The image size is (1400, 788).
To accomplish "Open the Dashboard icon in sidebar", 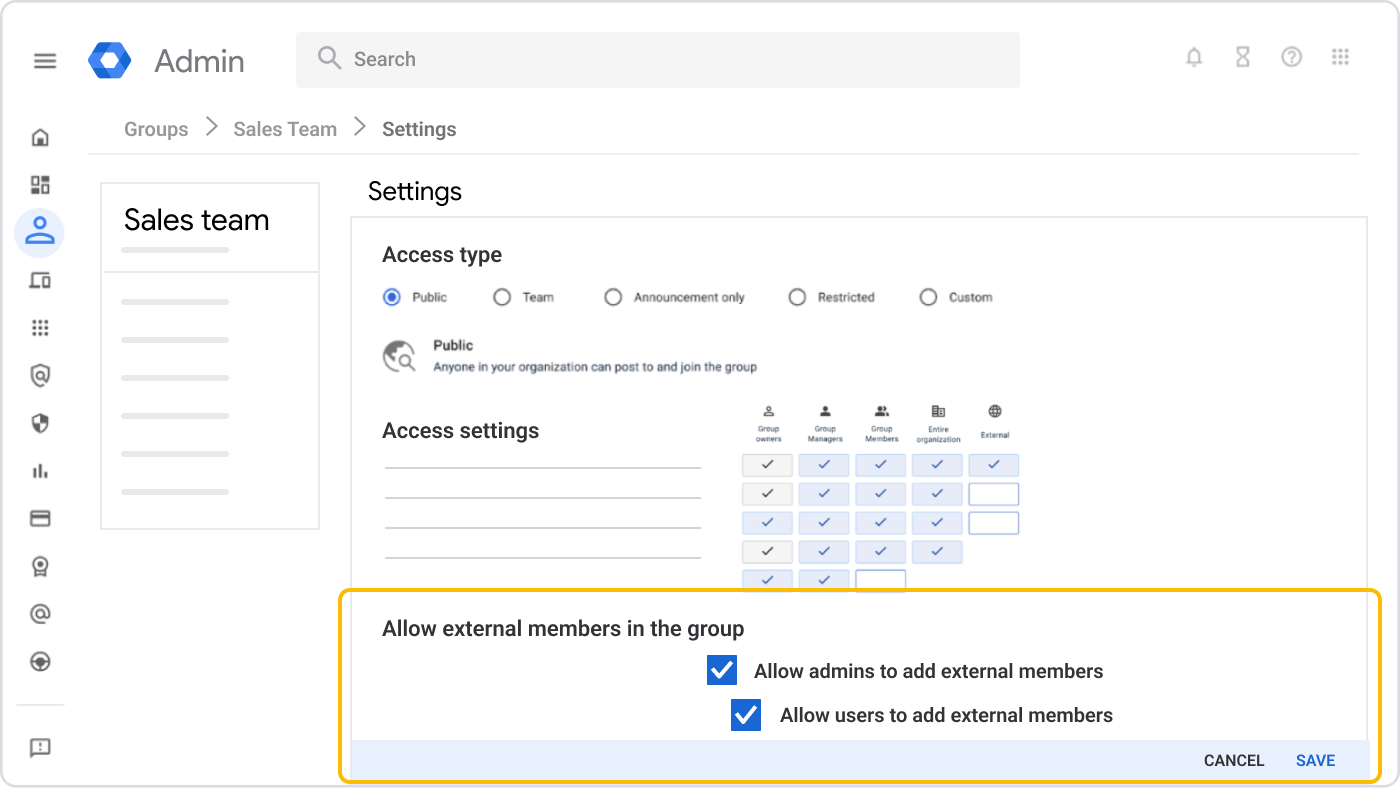I will click(x=40, y=185).
